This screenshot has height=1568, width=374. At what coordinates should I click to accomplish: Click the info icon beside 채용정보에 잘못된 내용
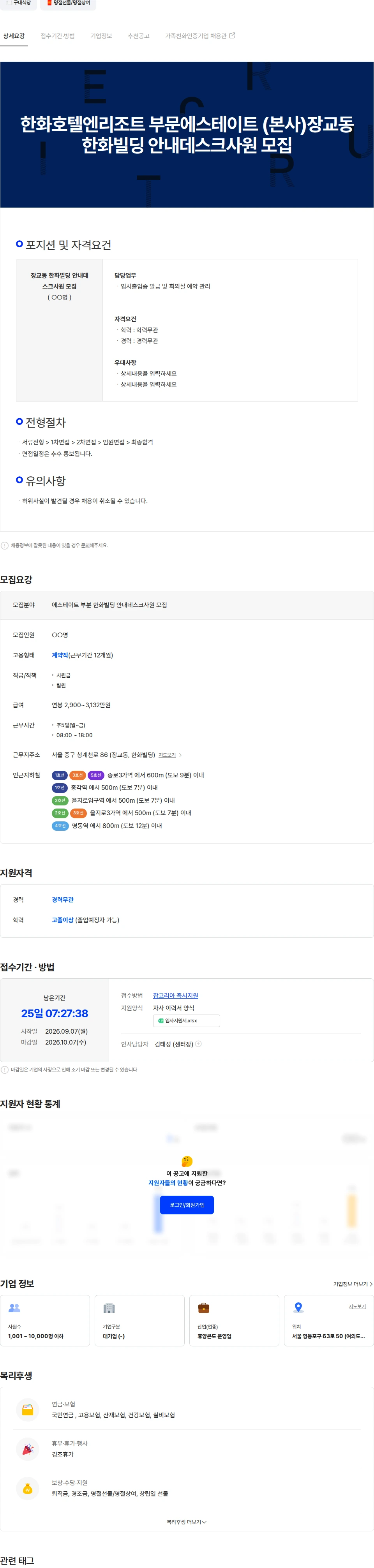(5, 545)
